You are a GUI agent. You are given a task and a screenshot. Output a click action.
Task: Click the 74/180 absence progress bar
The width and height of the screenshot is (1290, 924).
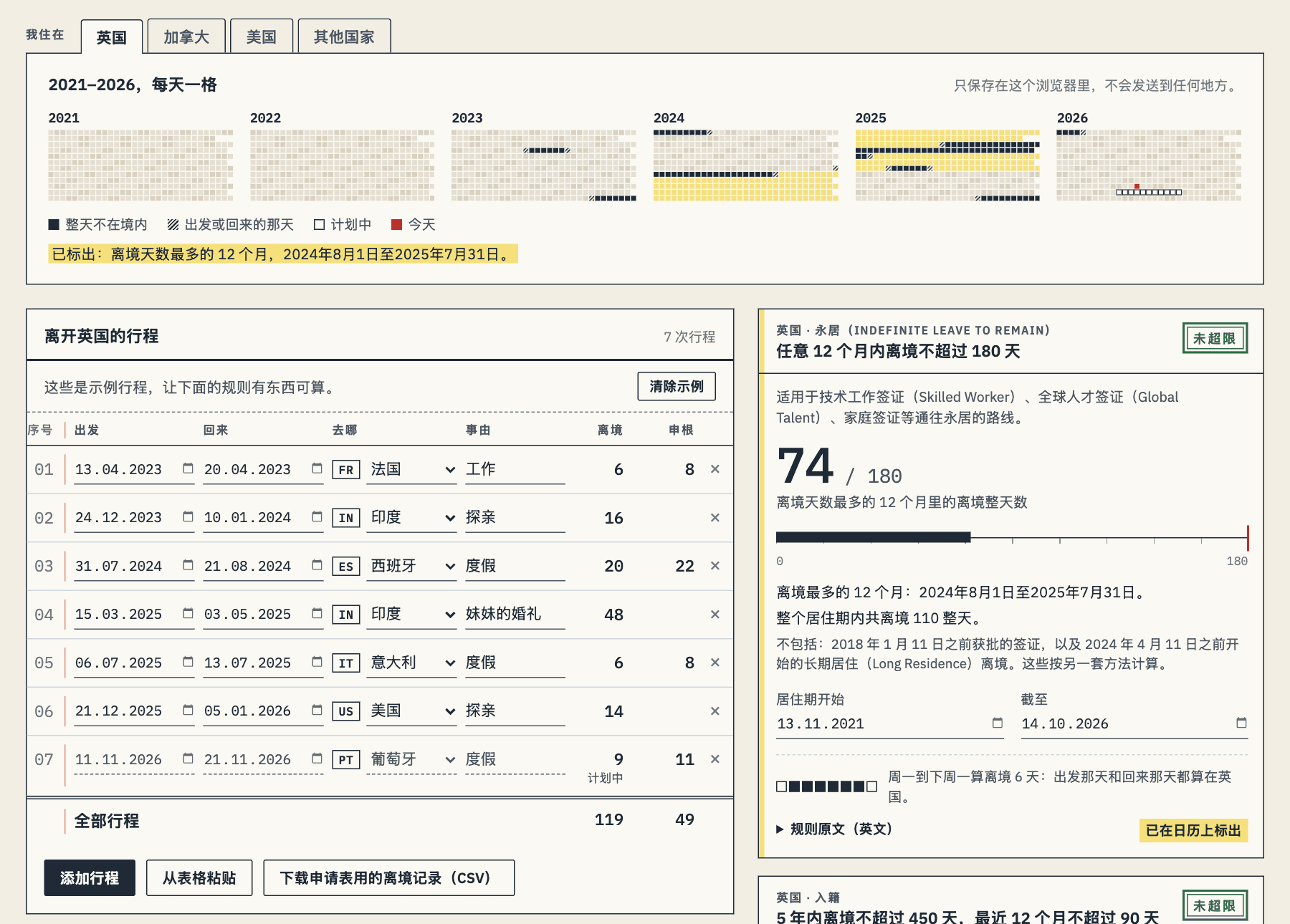tap(1012, 537)
